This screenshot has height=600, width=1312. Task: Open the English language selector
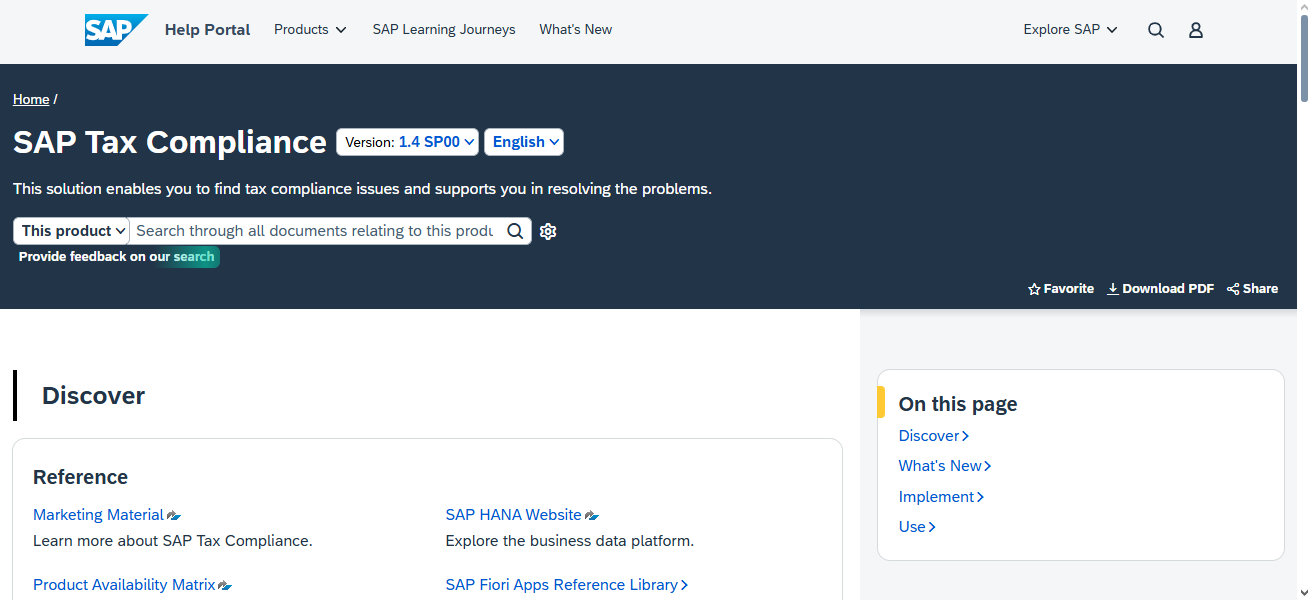[524, 141]
